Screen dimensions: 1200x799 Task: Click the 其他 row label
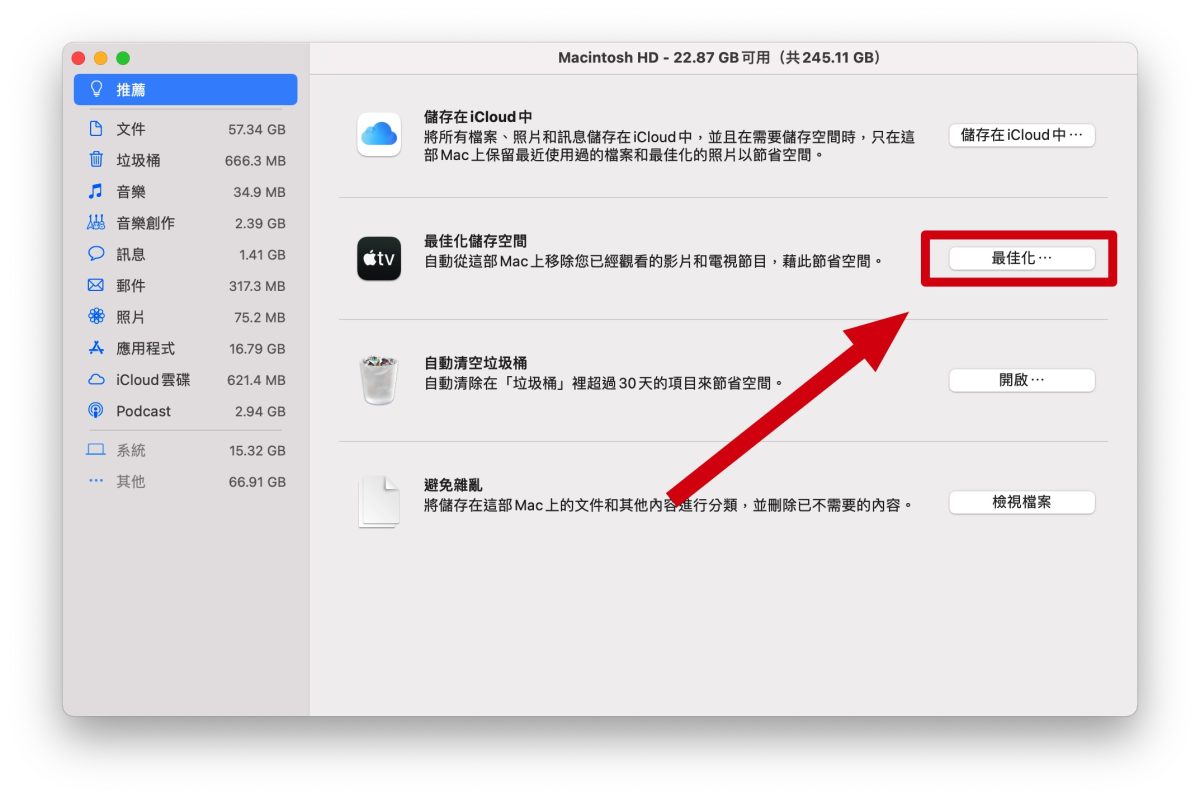click(x=130, y=481)
